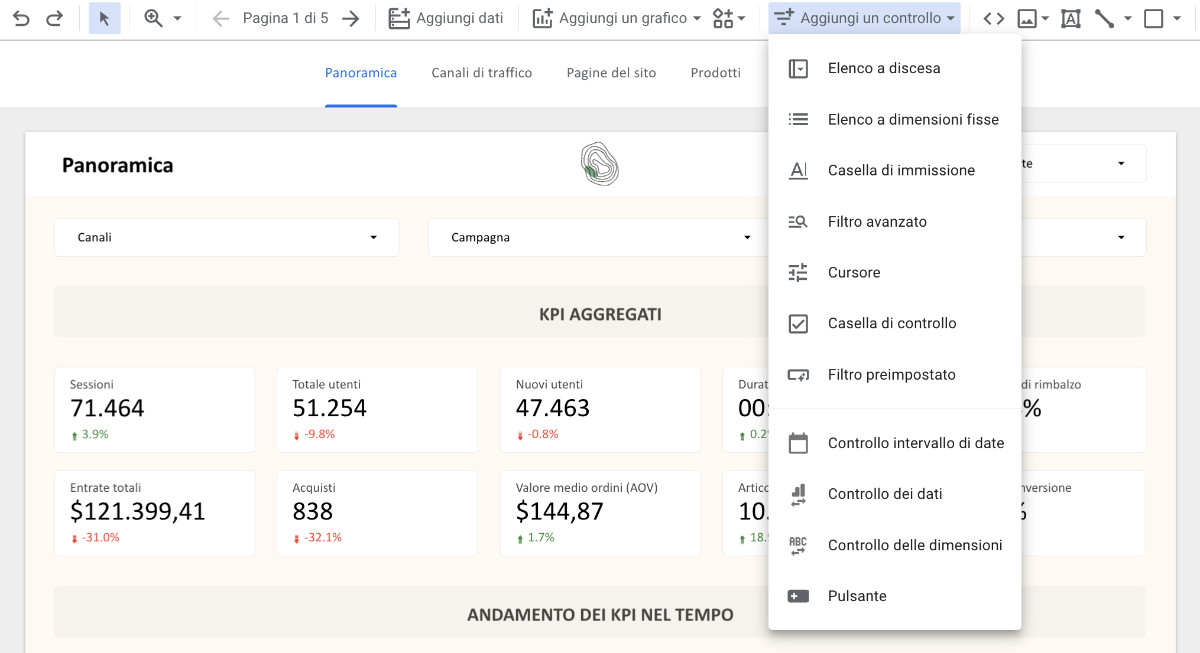
Task: Go to the next page arrow
Action: (350, 18)
